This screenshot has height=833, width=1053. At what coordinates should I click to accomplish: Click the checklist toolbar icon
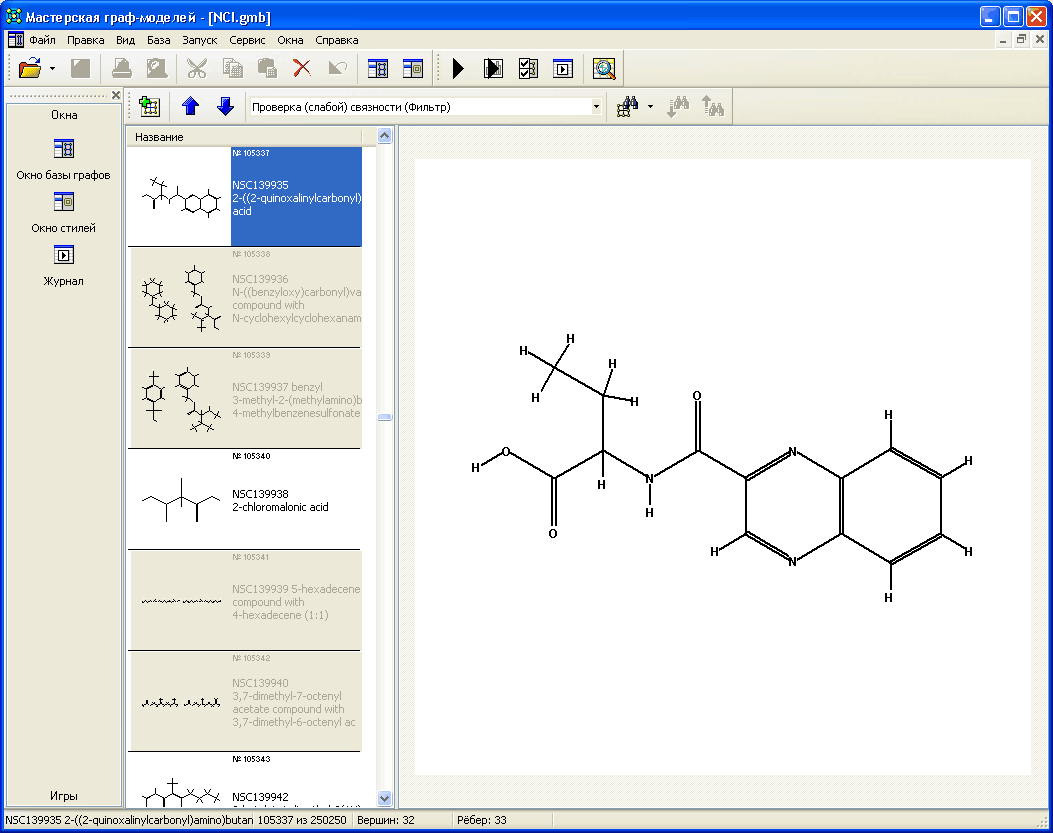tap(528, 68)
